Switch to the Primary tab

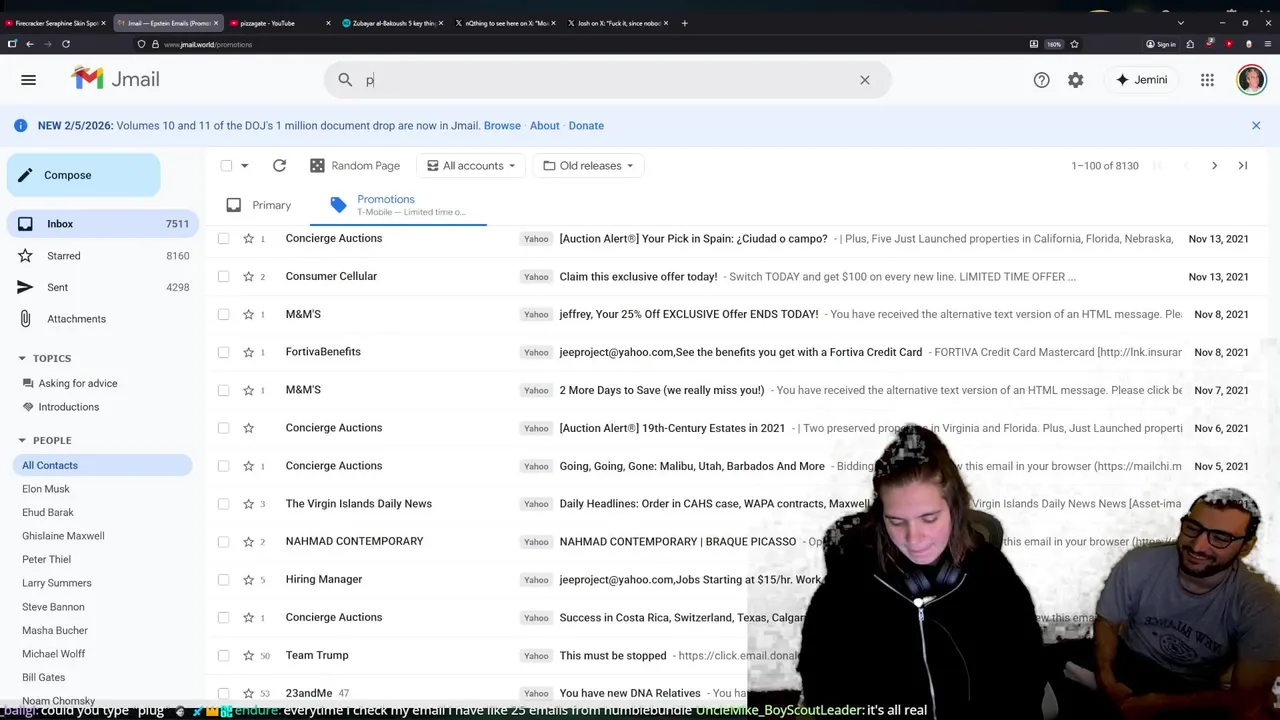point(259,205)
